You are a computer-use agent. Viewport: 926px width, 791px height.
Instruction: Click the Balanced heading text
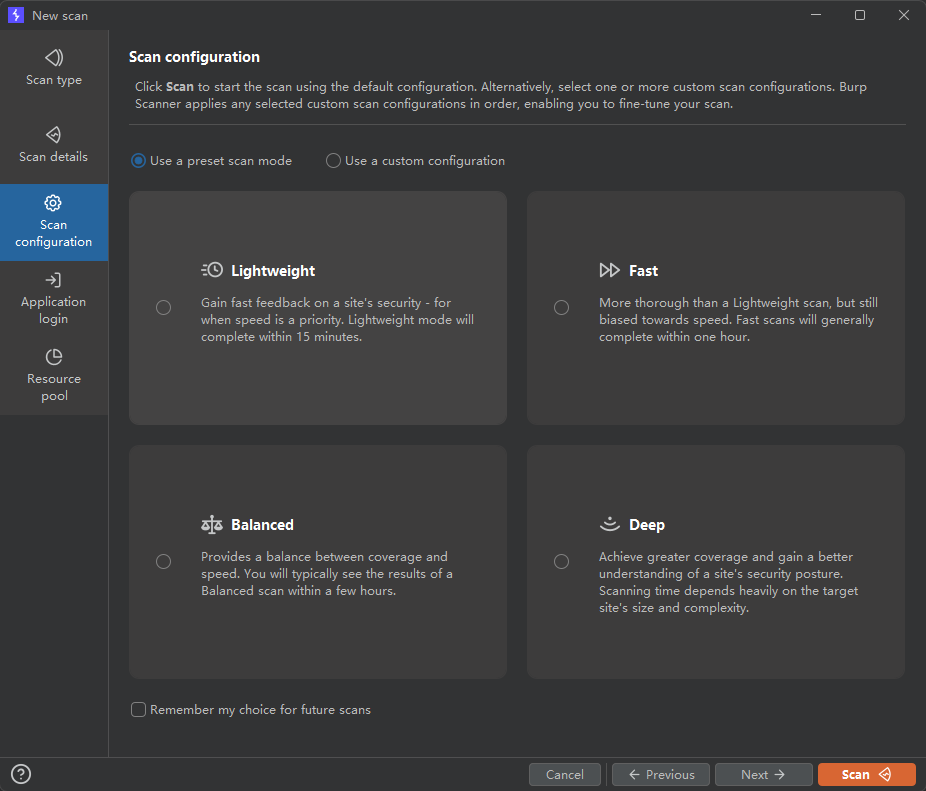pos(262,525)
